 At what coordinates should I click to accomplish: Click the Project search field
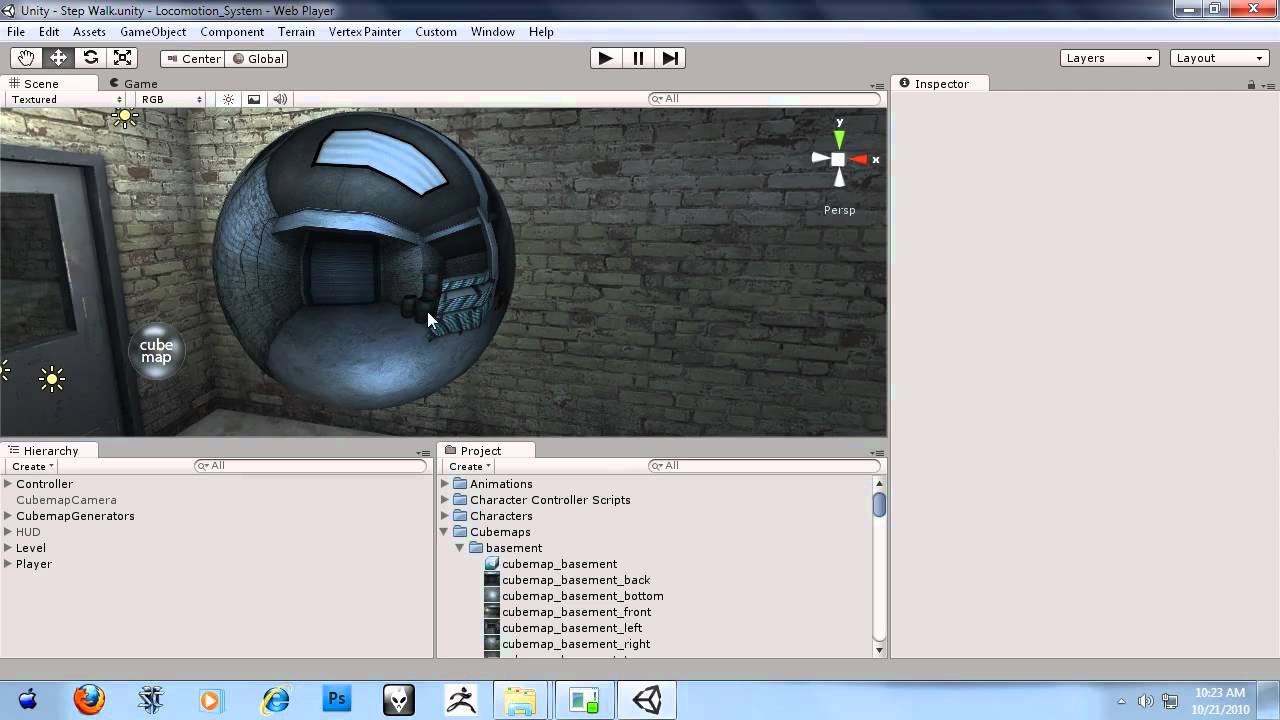764,466
